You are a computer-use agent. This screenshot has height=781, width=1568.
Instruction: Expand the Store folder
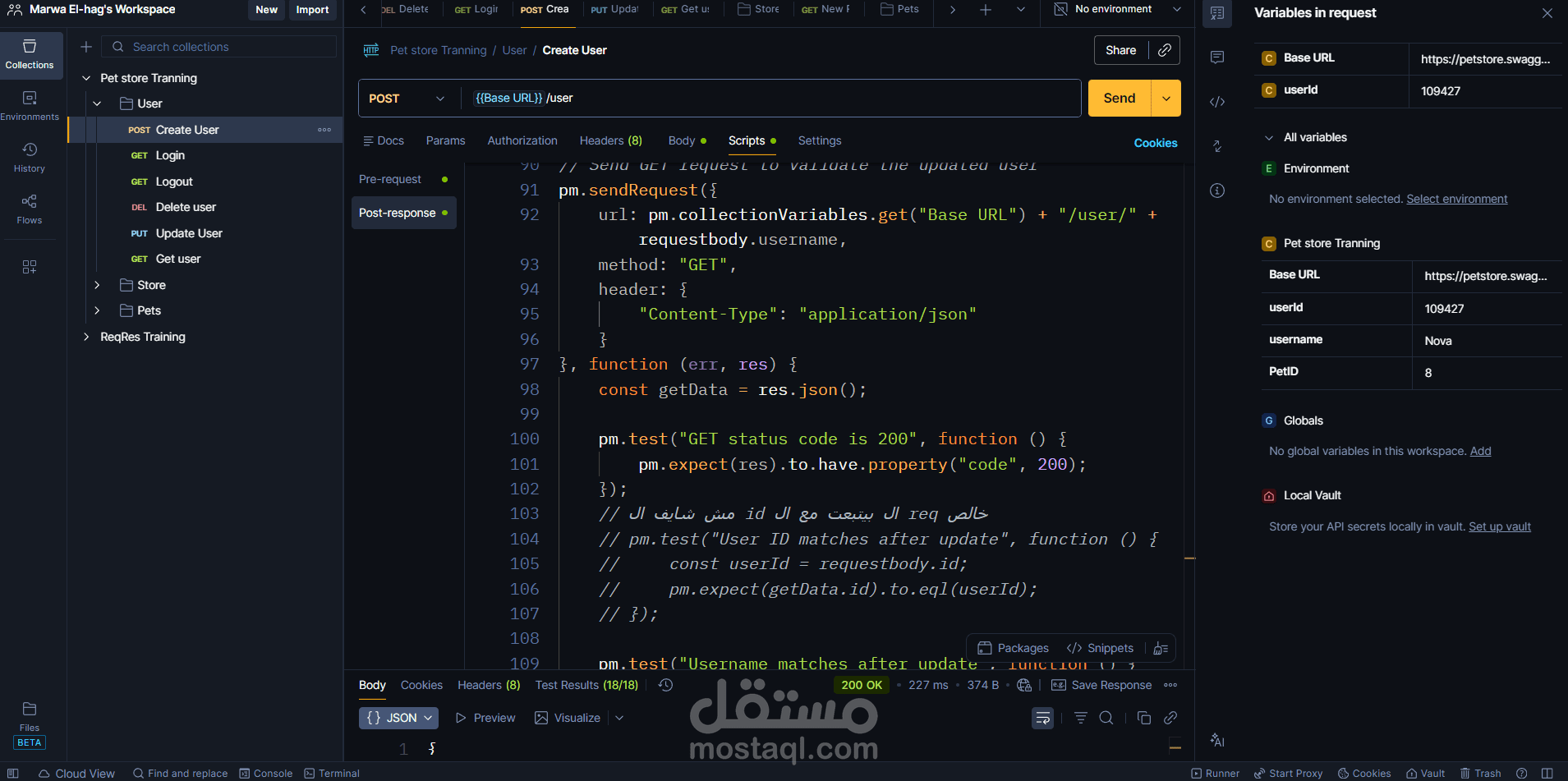(97, 285)
